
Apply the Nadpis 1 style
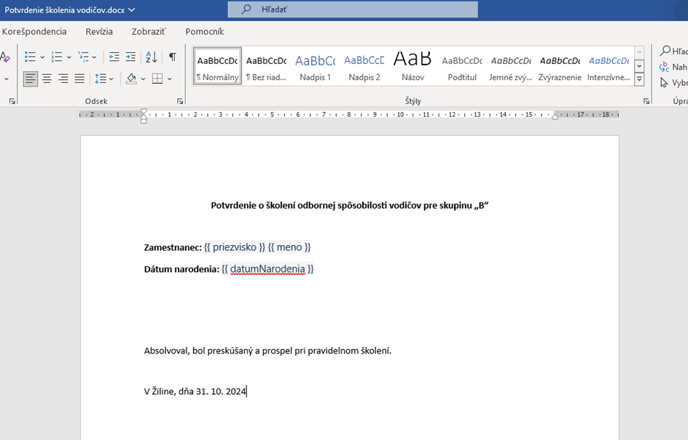(315, 66)
